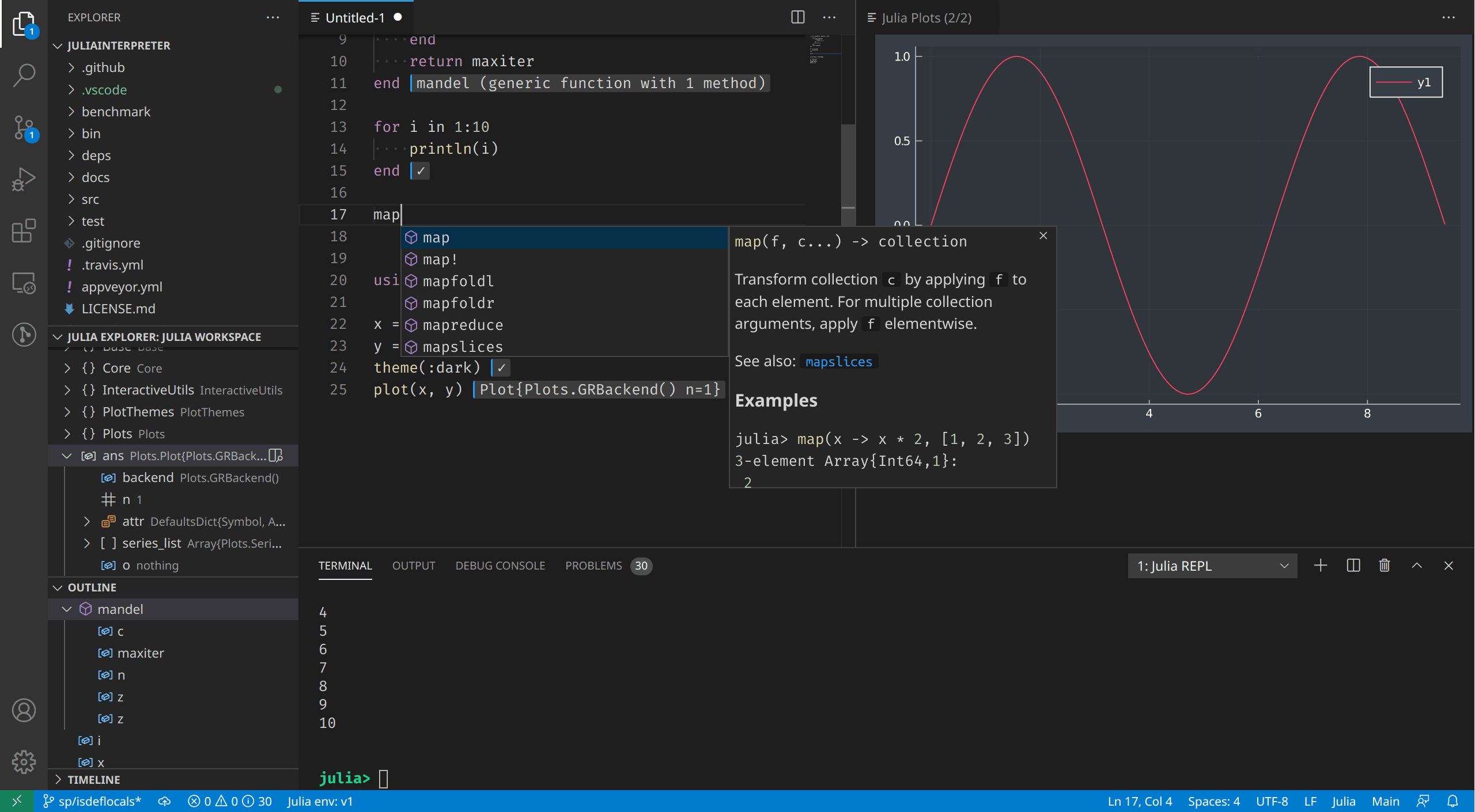Click the mapslices link in documentation popup
The width and height of the screenshot is (1475, 812).
coord(837,361)
